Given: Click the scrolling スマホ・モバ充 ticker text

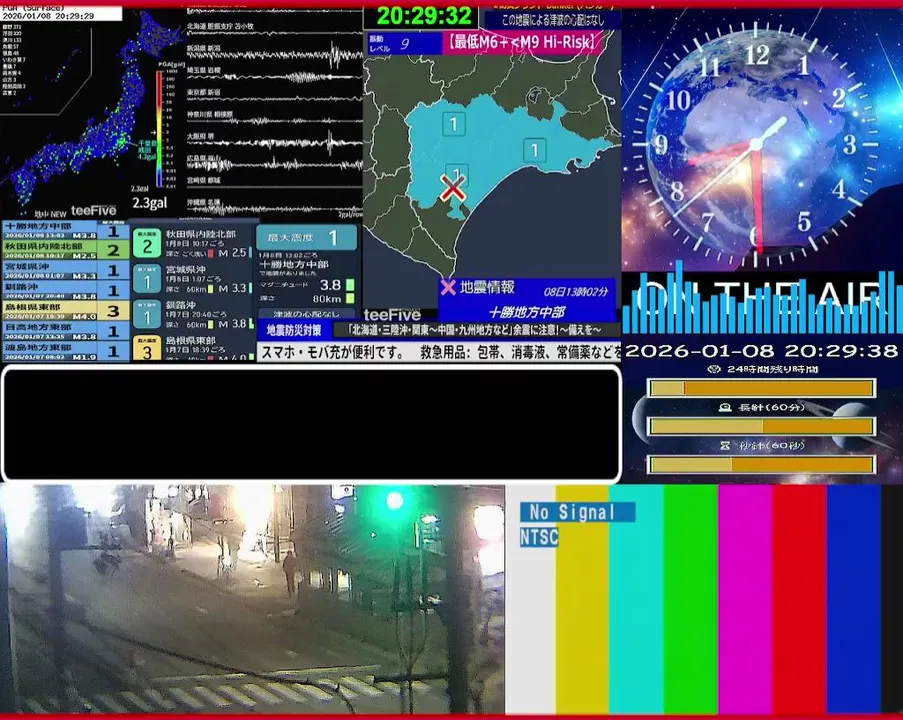Looking at the screenshot, I should pos(439,352).
